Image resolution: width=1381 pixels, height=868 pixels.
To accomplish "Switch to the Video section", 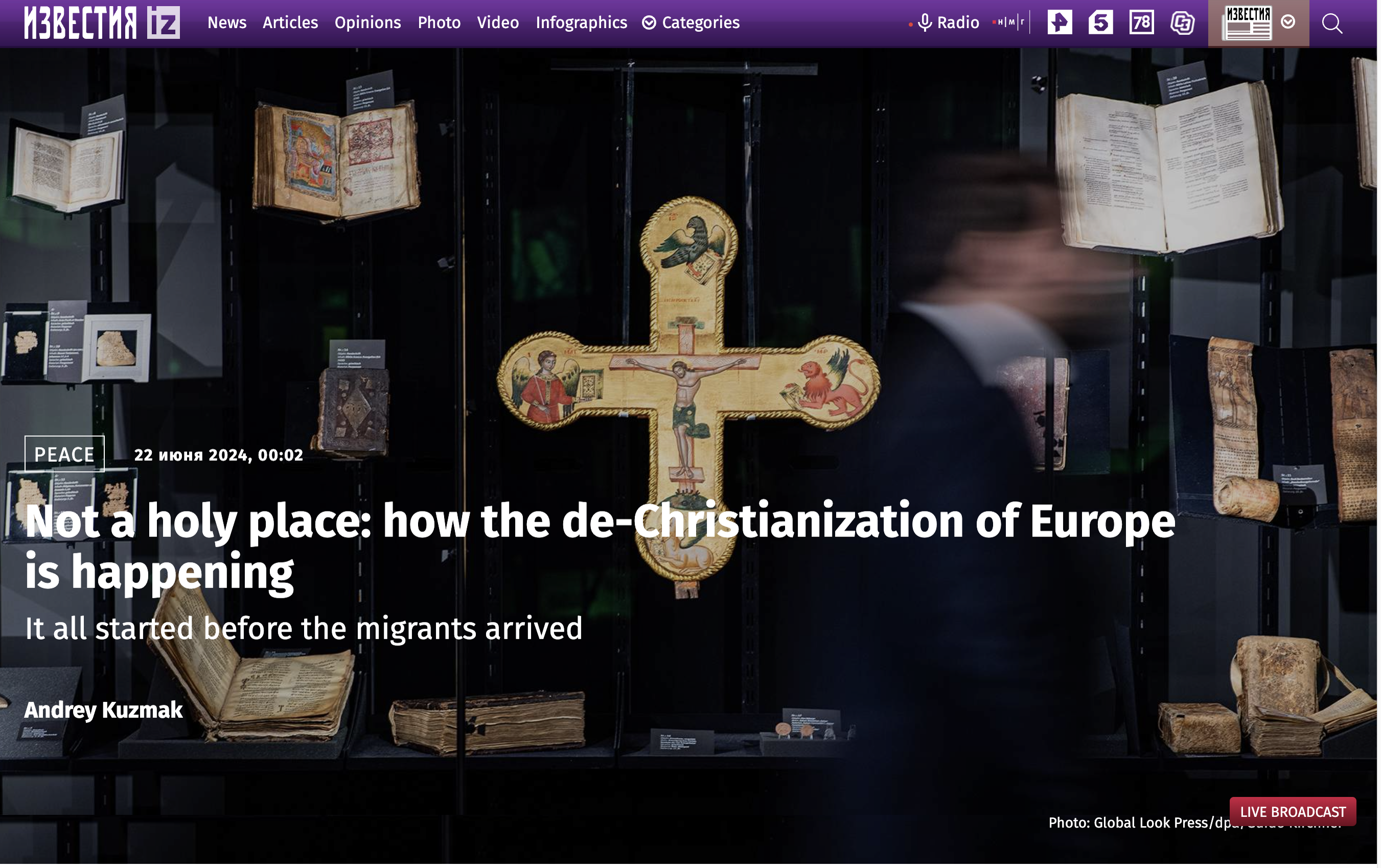I will (x=498, y=23).
